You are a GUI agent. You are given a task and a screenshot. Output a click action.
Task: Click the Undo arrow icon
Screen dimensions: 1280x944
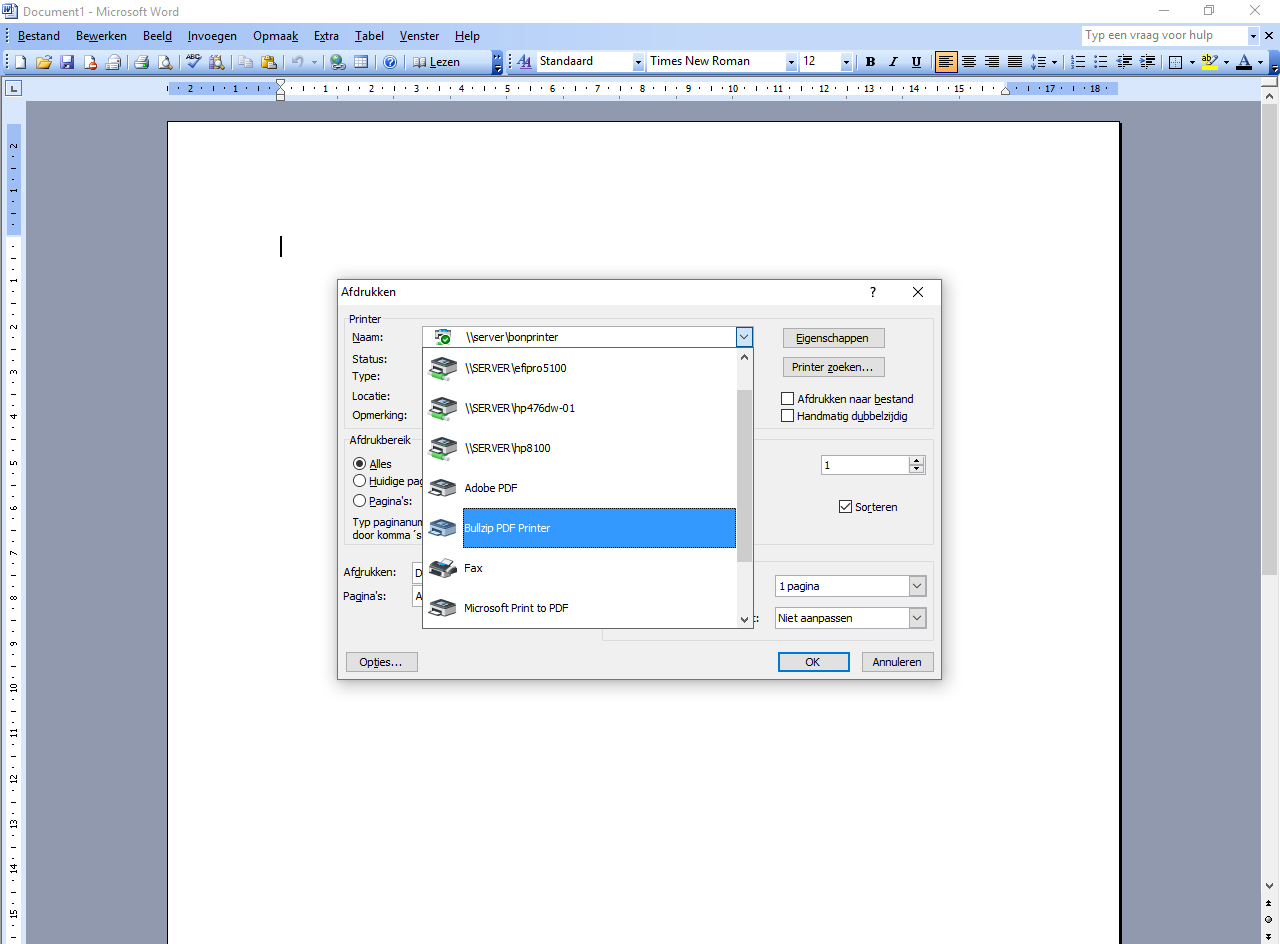(297, 62)
